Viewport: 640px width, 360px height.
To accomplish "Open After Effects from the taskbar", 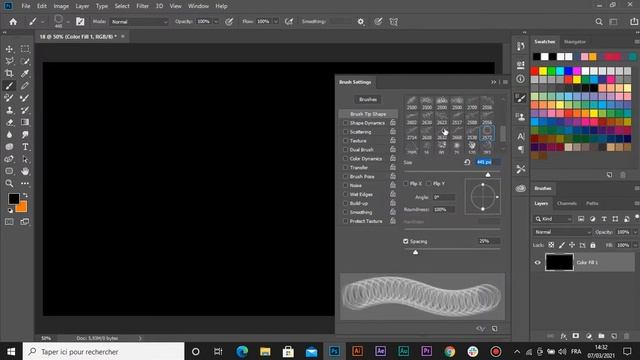I will pos(380,351).
